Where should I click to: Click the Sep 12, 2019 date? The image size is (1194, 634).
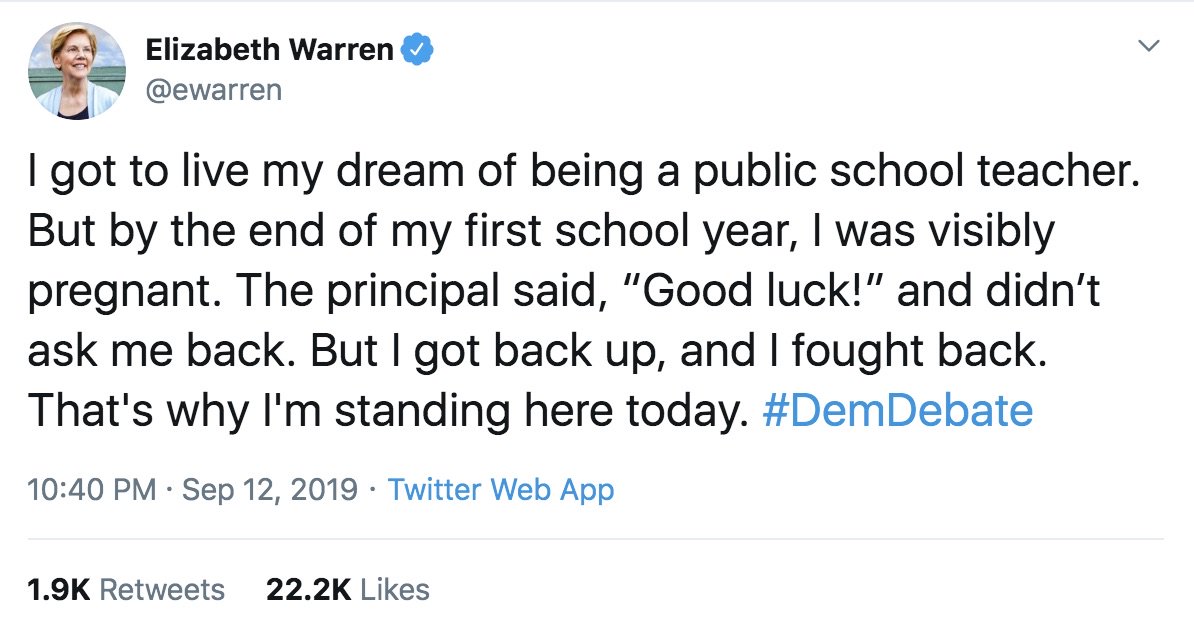(x=270, y=490)
